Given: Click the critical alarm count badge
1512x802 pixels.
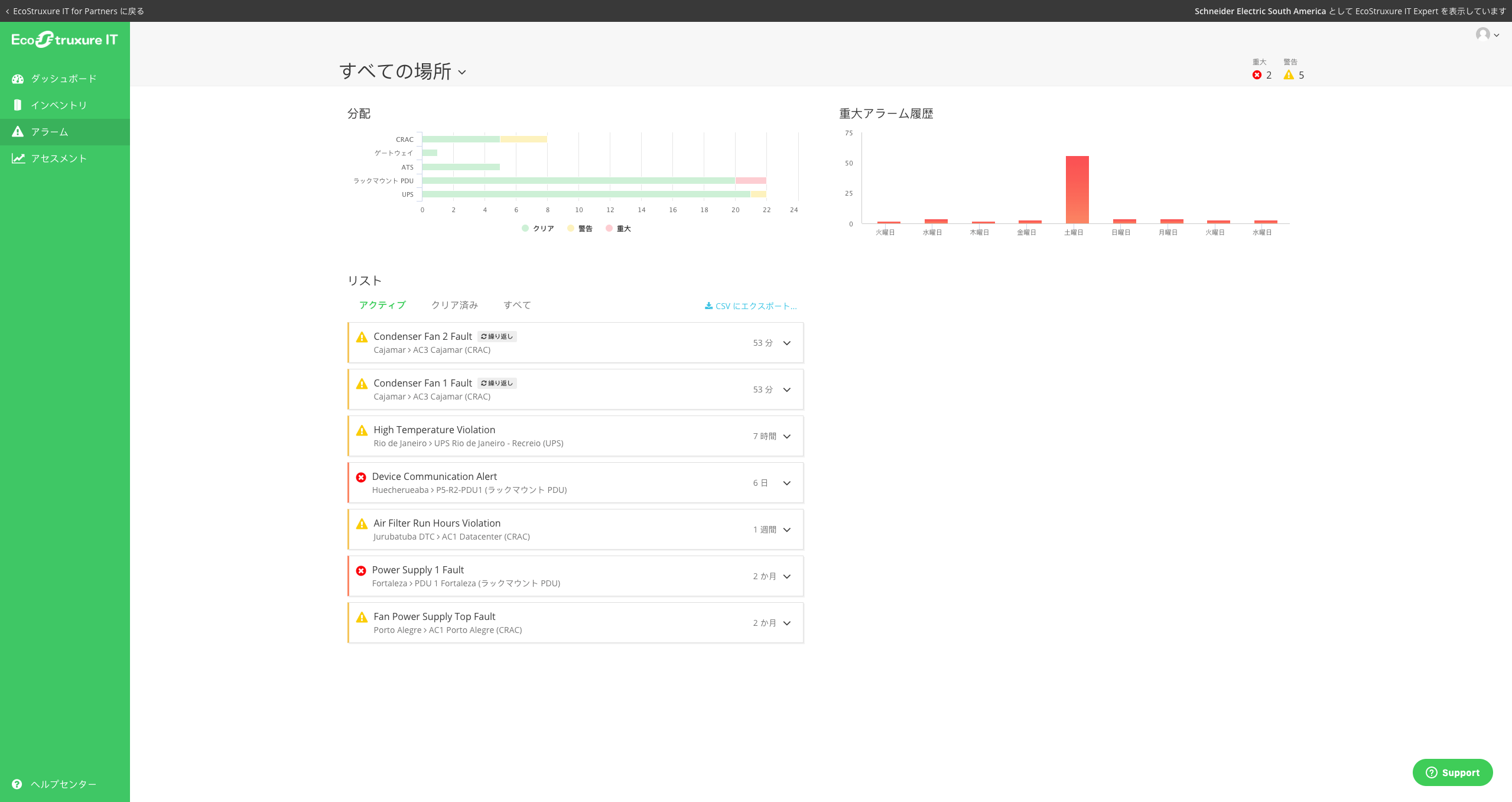Looking at the screenshot, I should pos(1262,75).
